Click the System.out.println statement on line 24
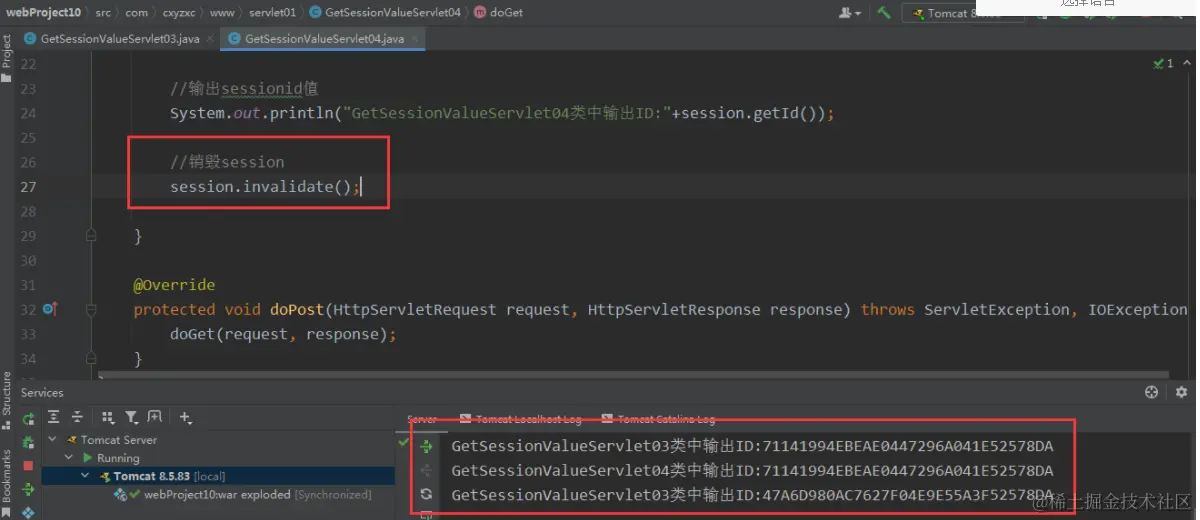1200x520 pixels. 501,113
